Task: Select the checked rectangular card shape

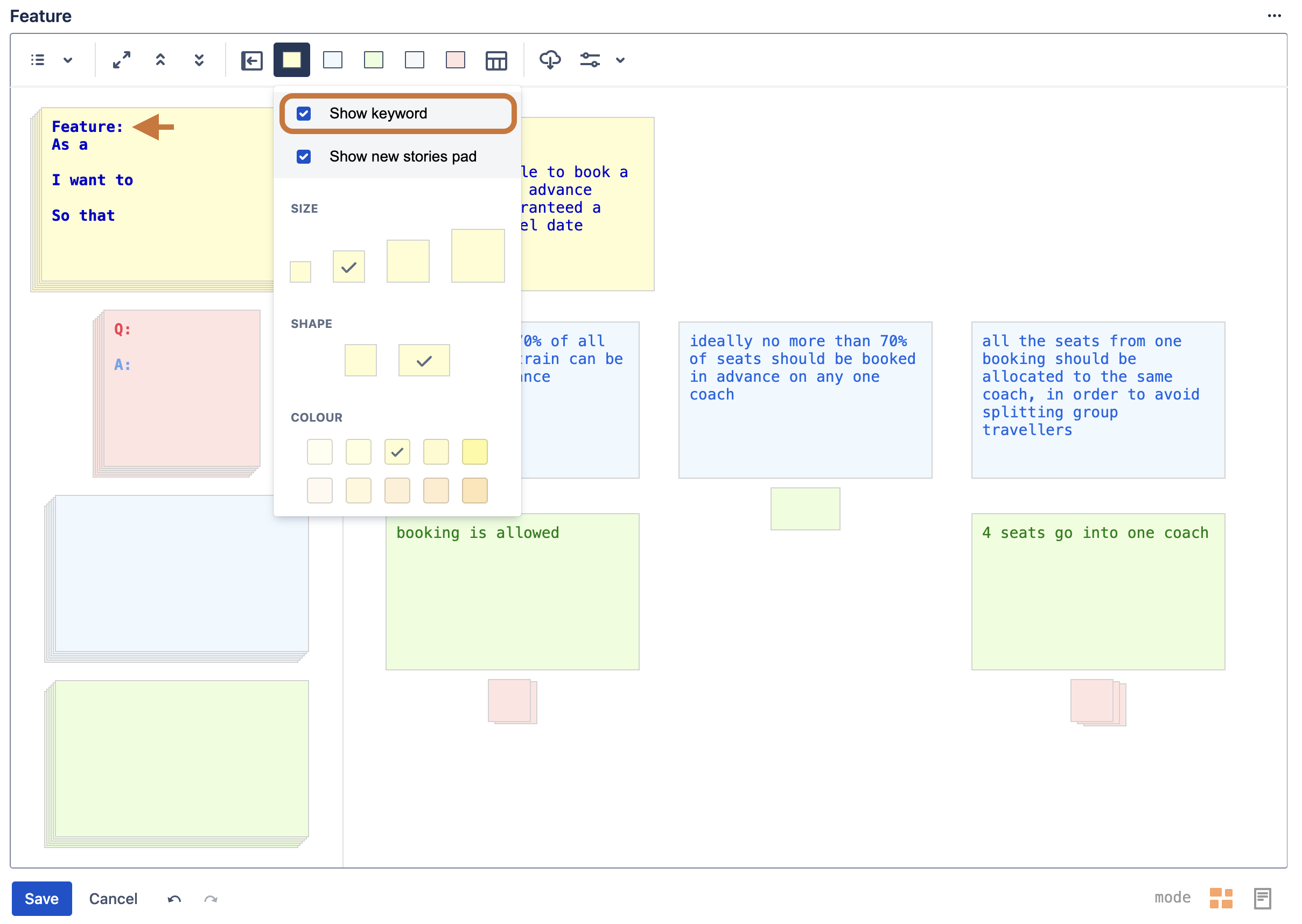Action: pyautogui.click(x=424, y=360)
